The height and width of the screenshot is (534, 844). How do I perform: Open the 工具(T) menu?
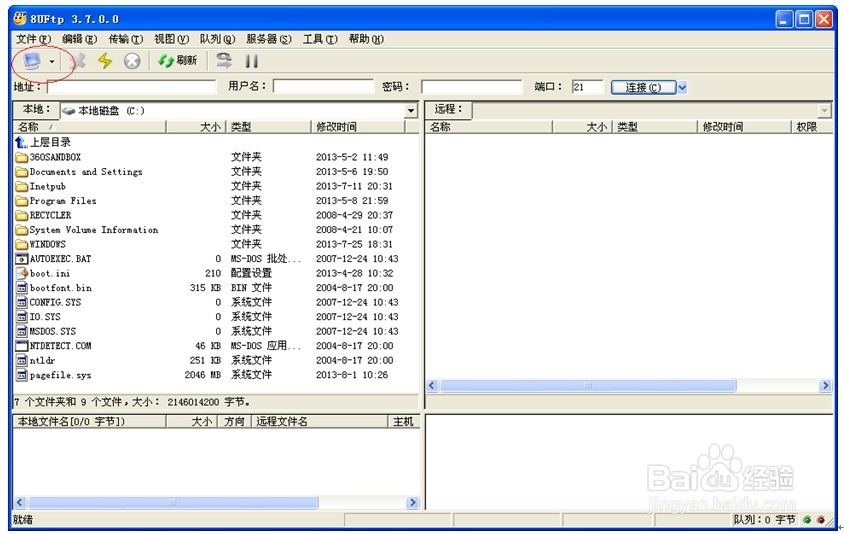[320, 39]
